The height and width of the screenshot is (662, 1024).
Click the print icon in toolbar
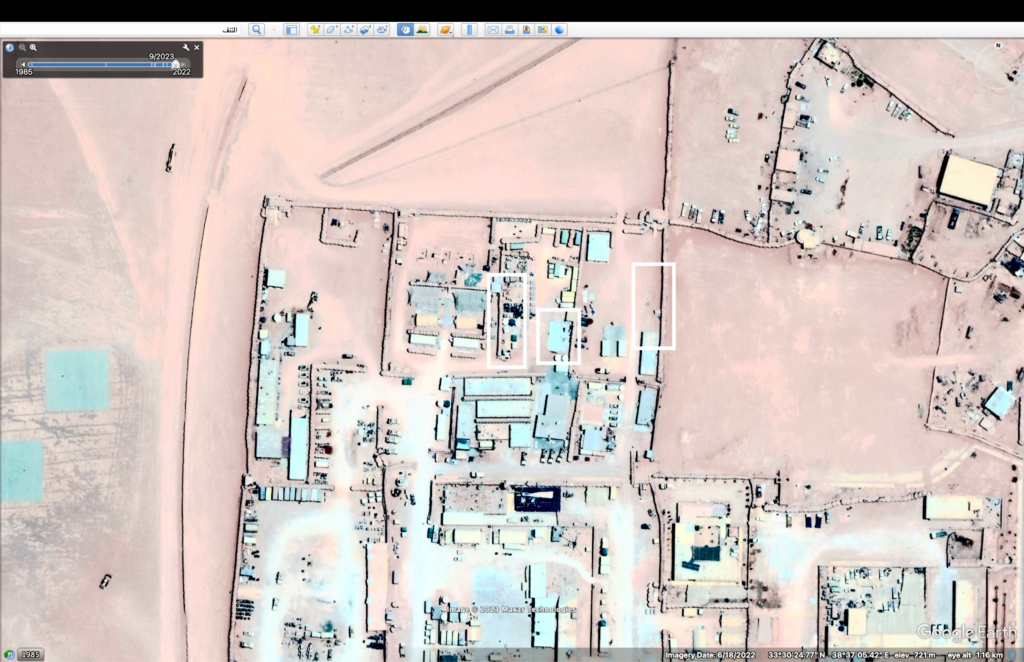pos(510,30)
